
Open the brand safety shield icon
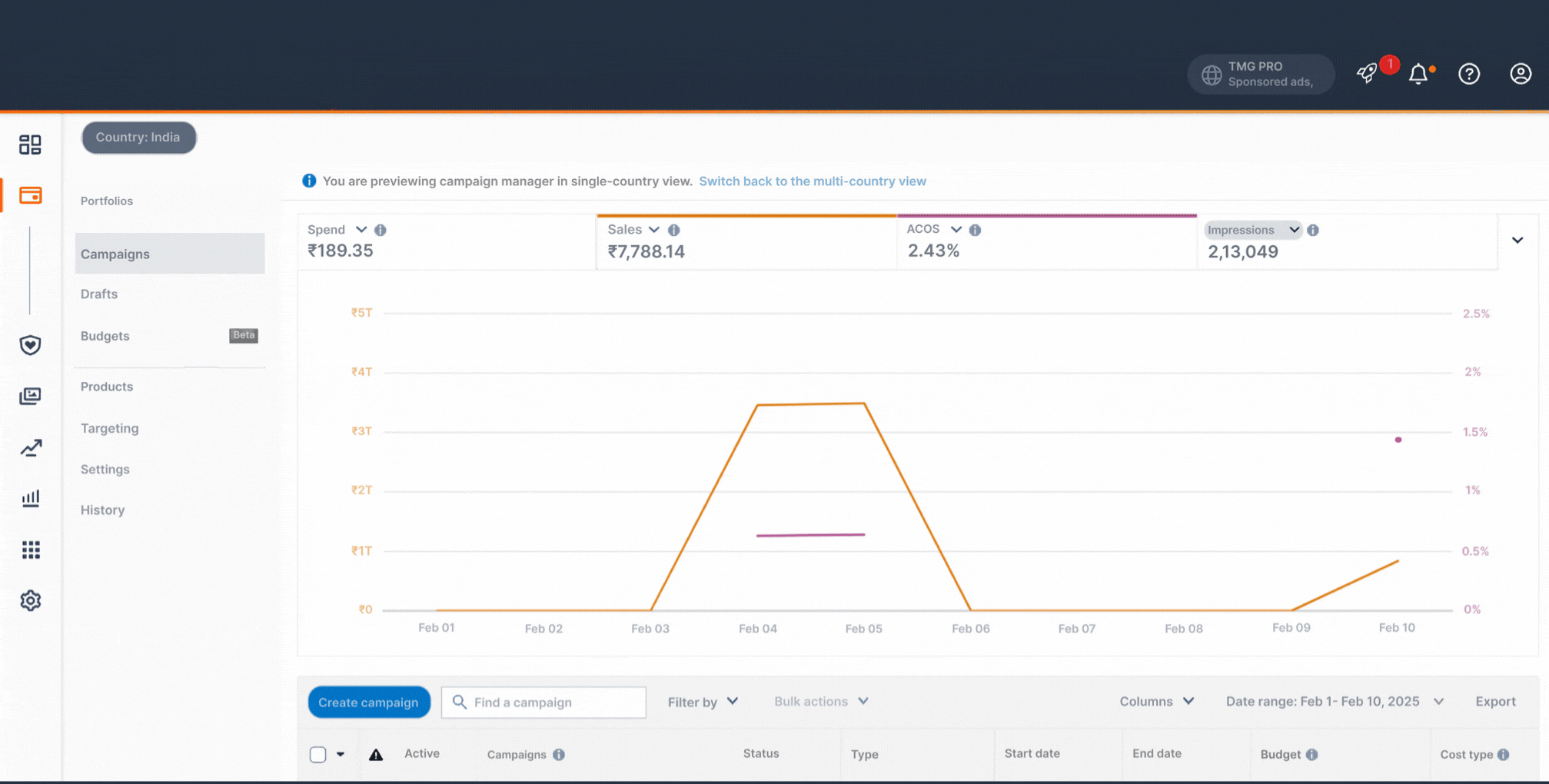(30, 345)
